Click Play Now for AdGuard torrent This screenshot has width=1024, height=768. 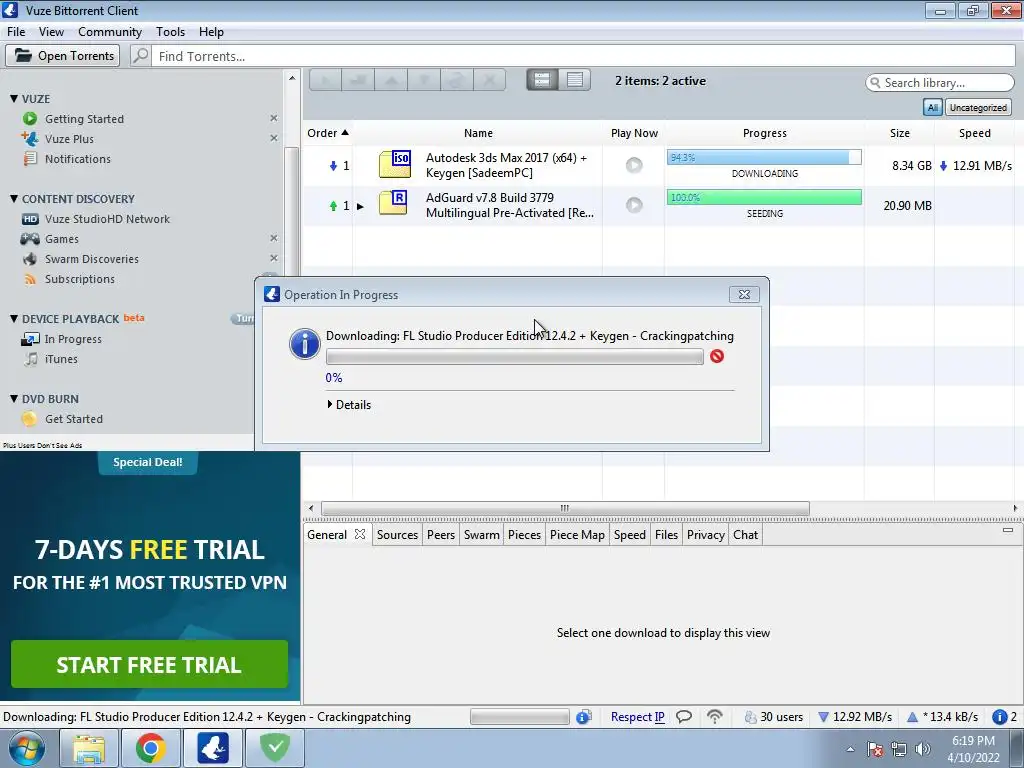[634, 205]
